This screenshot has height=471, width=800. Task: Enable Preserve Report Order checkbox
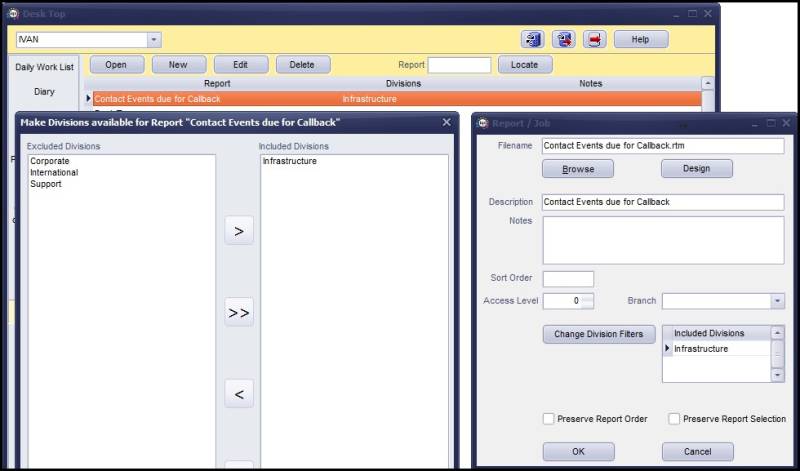coord(548,419)
